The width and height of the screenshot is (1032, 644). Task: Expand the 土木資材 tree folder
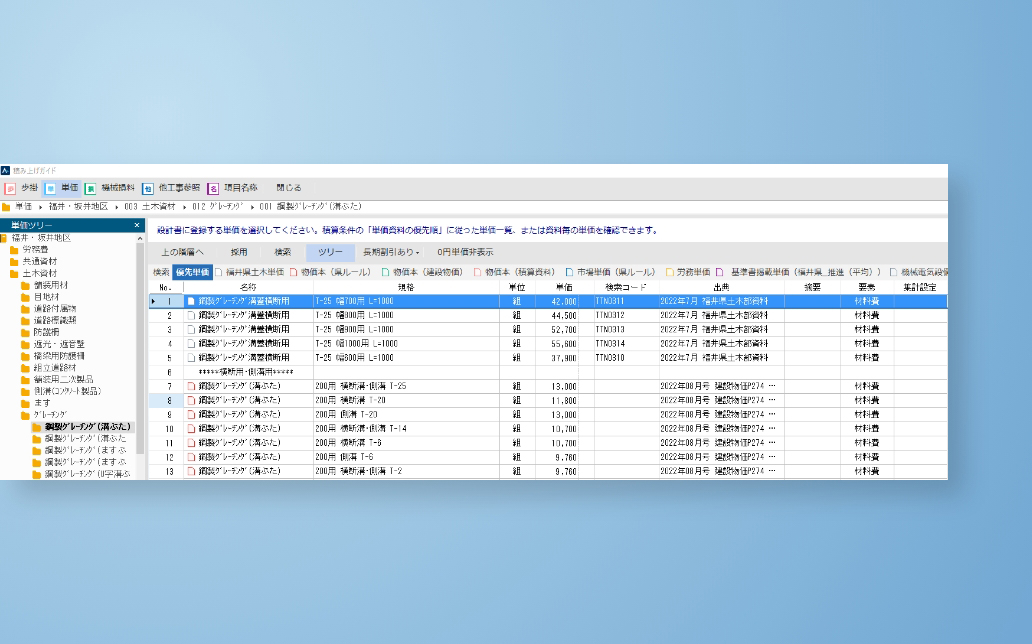(15, 273)
